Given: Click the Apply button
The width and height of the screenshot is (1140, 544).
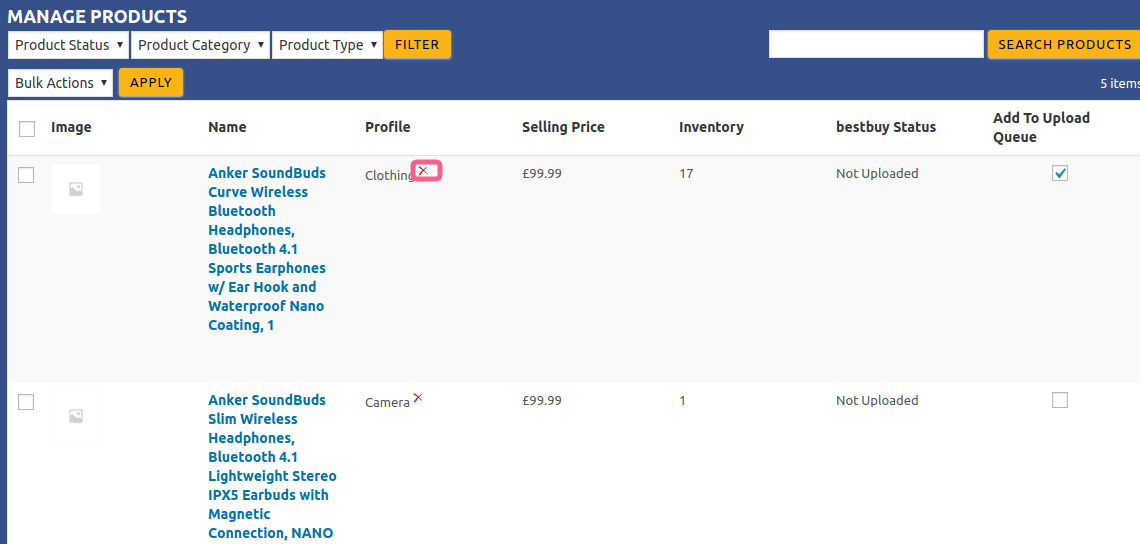Looking at the screenshot, I should click(x=150, y=82).
